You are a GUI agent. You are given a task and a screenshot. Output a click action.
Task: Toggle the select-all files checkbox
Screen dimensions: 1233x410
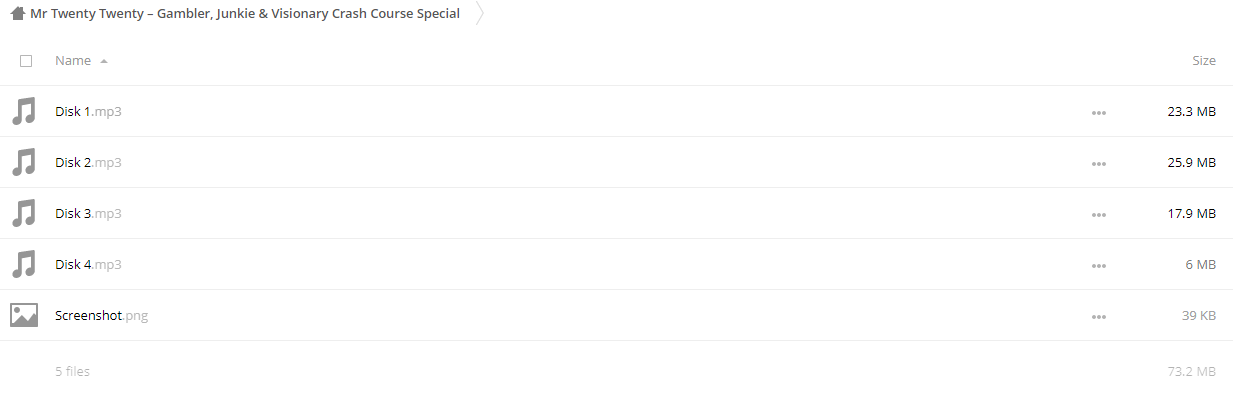coord(26,61)
